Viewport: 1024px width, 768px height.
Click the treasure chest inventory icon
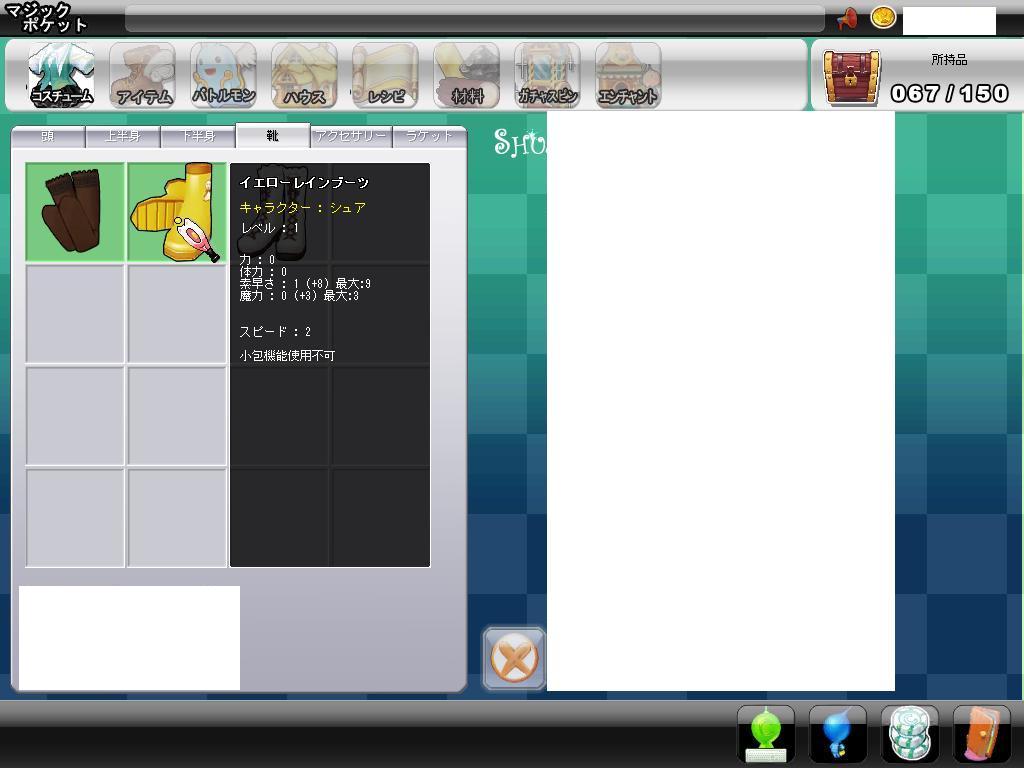pos(851,77)
